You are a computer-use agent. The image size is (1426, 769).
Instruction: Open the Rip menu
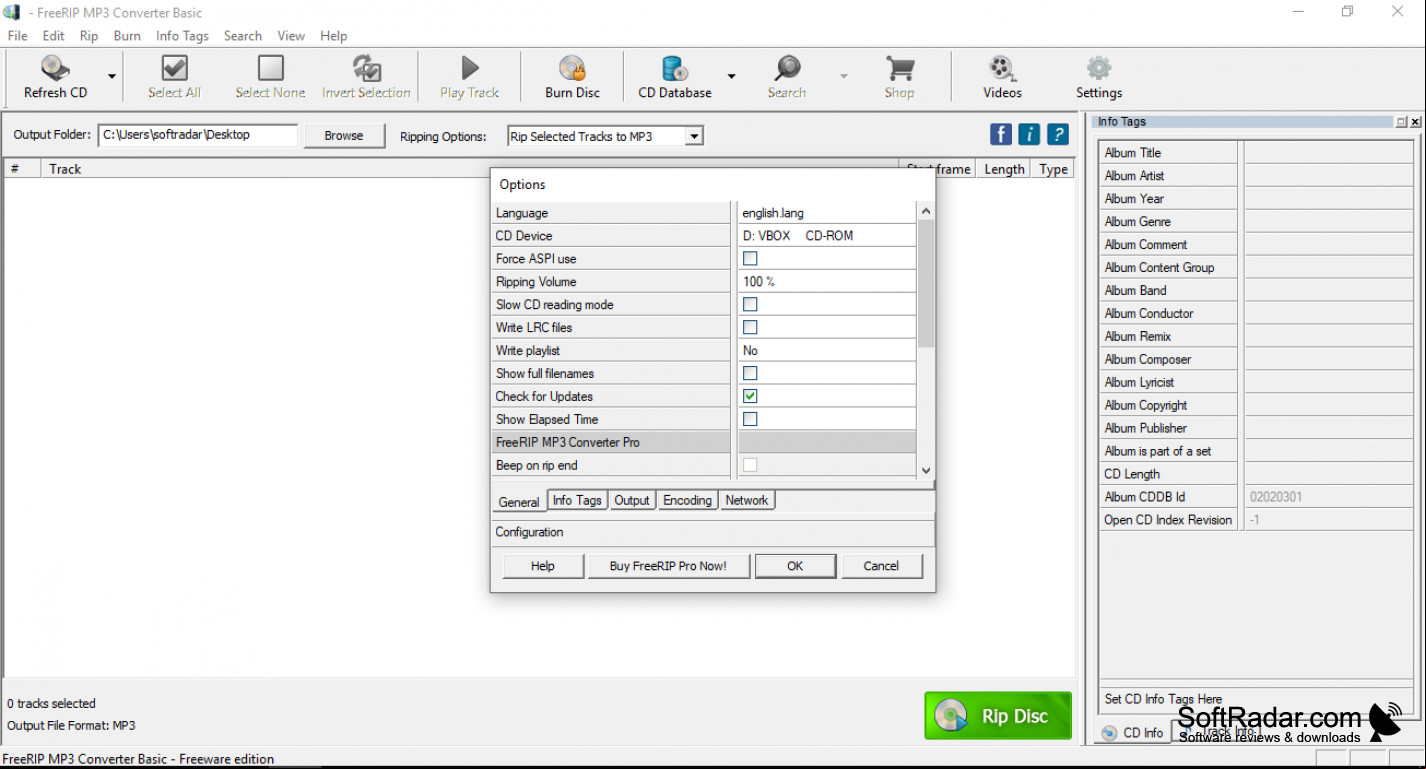point(89,35)
